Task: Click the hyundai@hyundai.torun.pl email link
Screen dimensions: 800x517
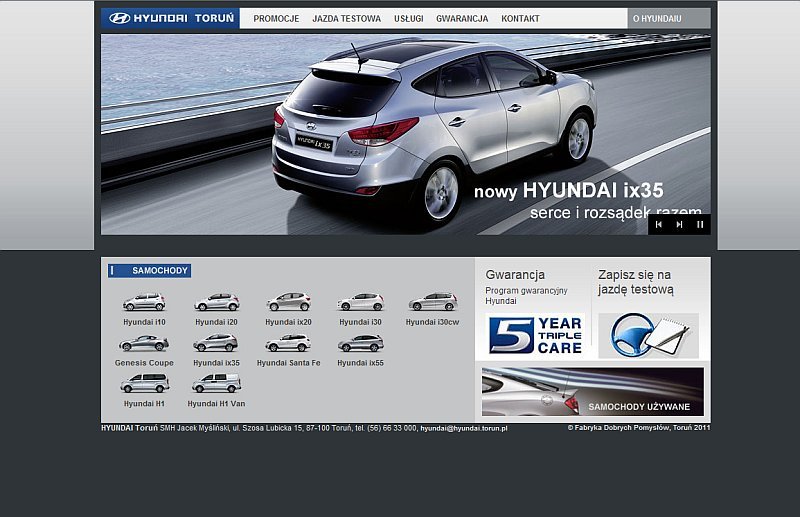Action: [464, 429]
